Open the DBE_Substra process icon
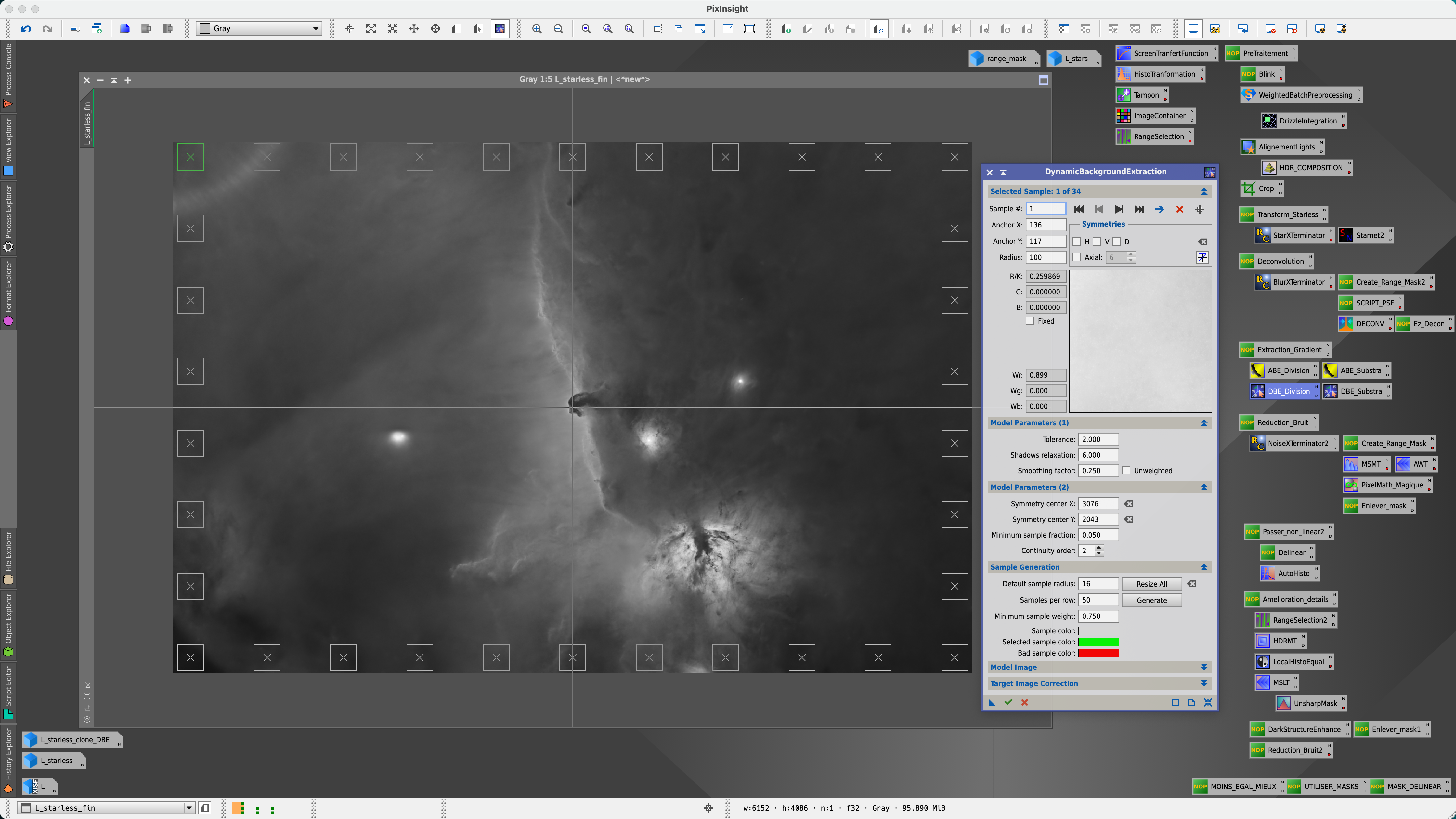This screenshot has height=819, width=1456. pyautogui.click(x=1356, y=391)
